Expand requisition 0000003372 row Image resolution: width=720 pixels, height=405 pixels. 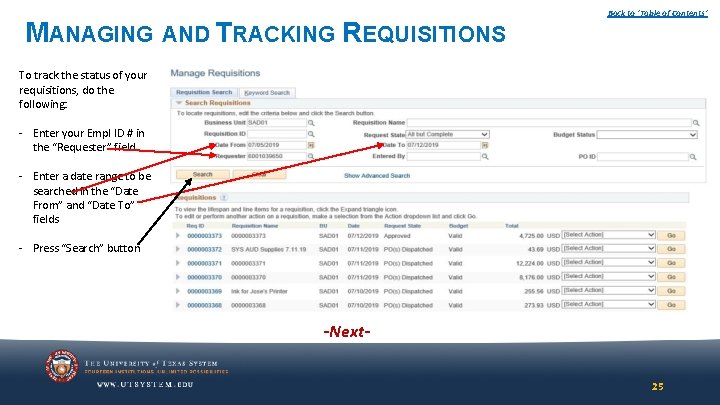click(178, 249)
